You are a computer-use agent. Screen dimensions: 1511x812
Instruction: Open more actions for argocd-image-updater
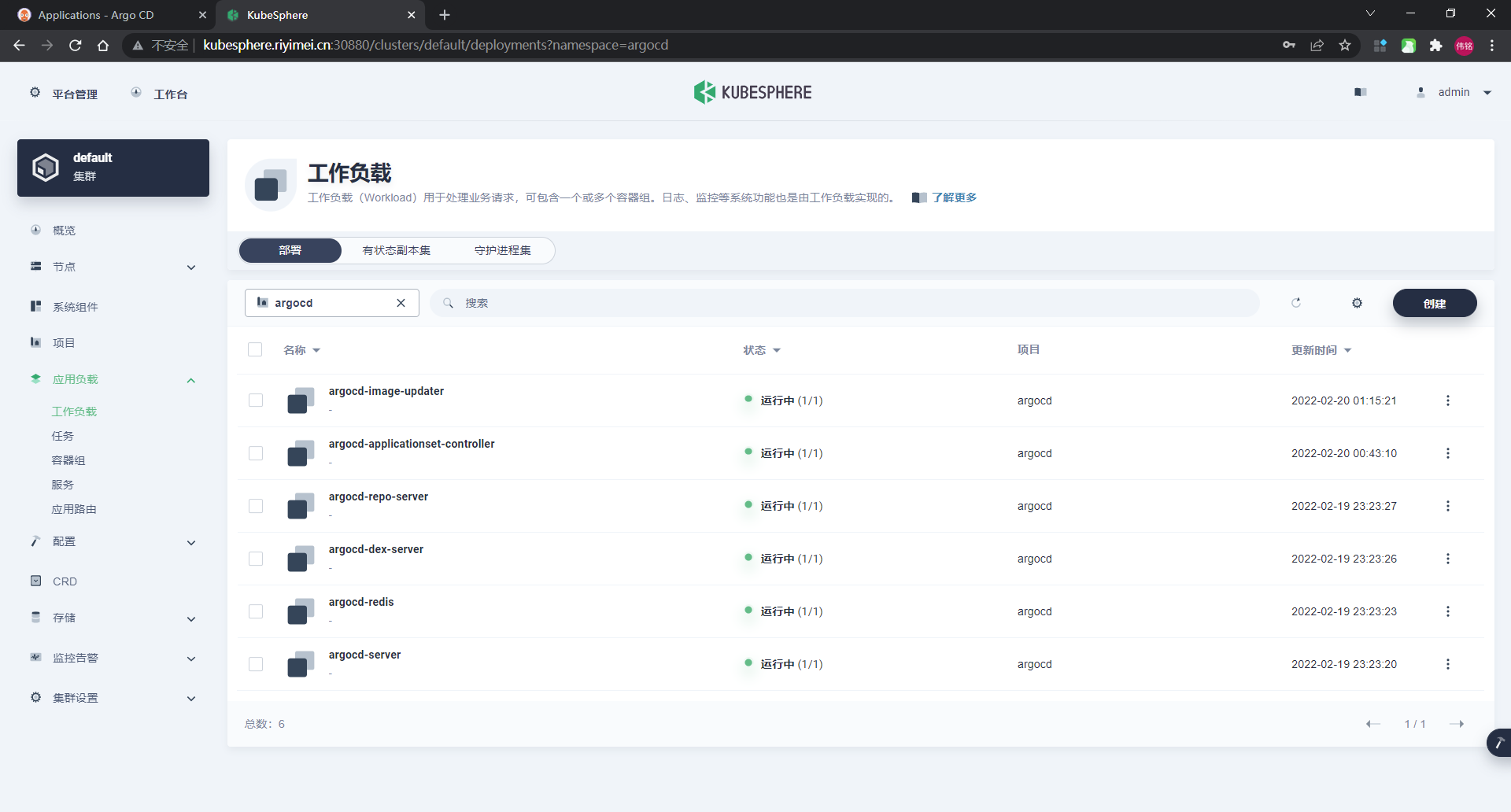coord(1447,400)
